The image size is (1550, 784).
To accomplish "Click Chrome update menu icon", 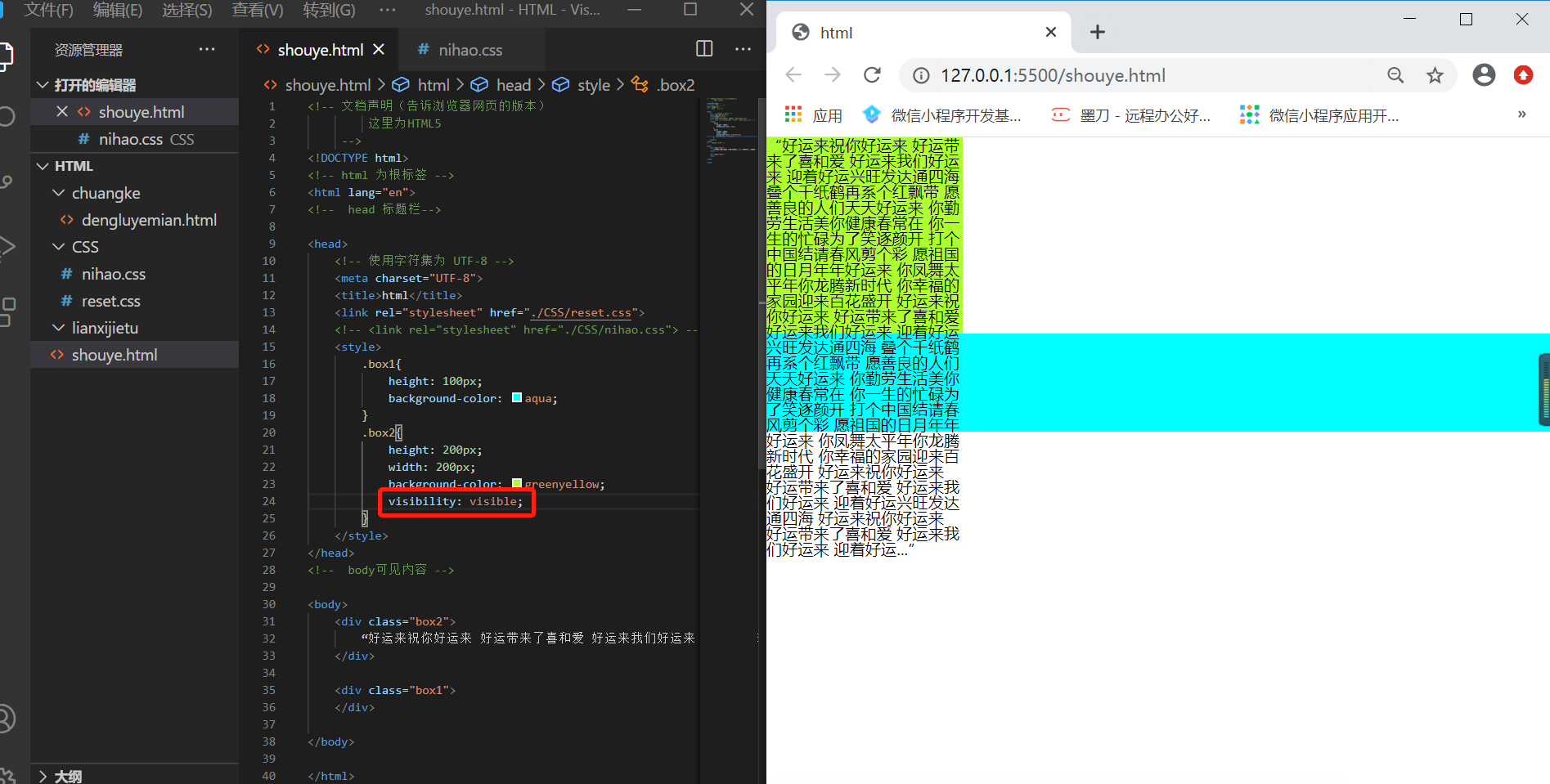I will [1523, 75].
